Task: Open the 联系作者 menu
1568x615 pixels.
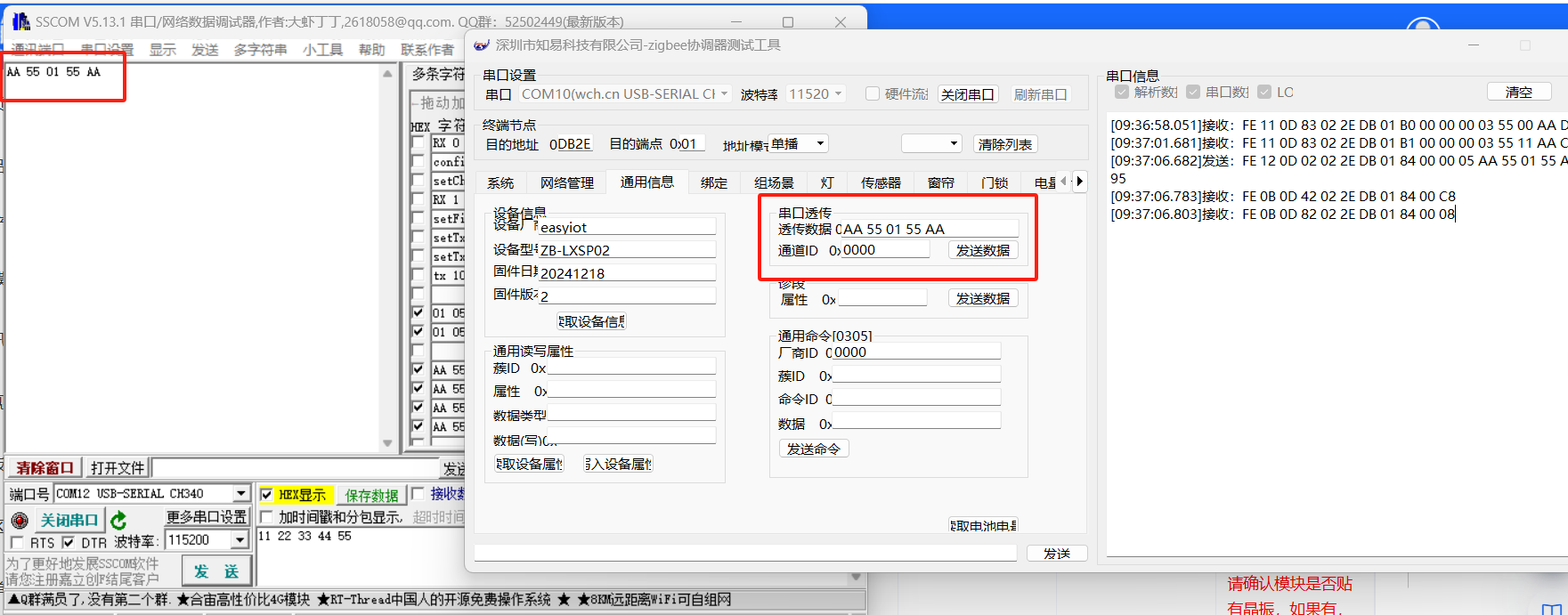Action: [427, 50]
